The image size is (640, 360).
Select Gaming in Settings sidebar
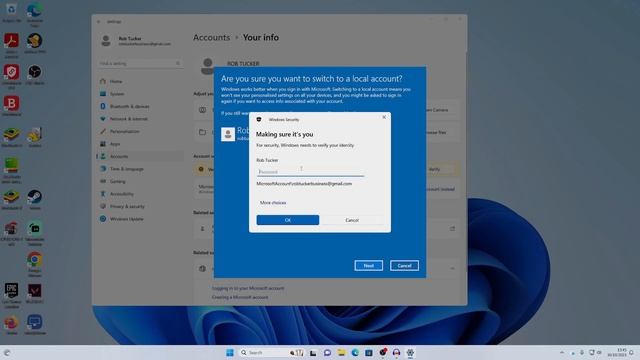point(140,181)
